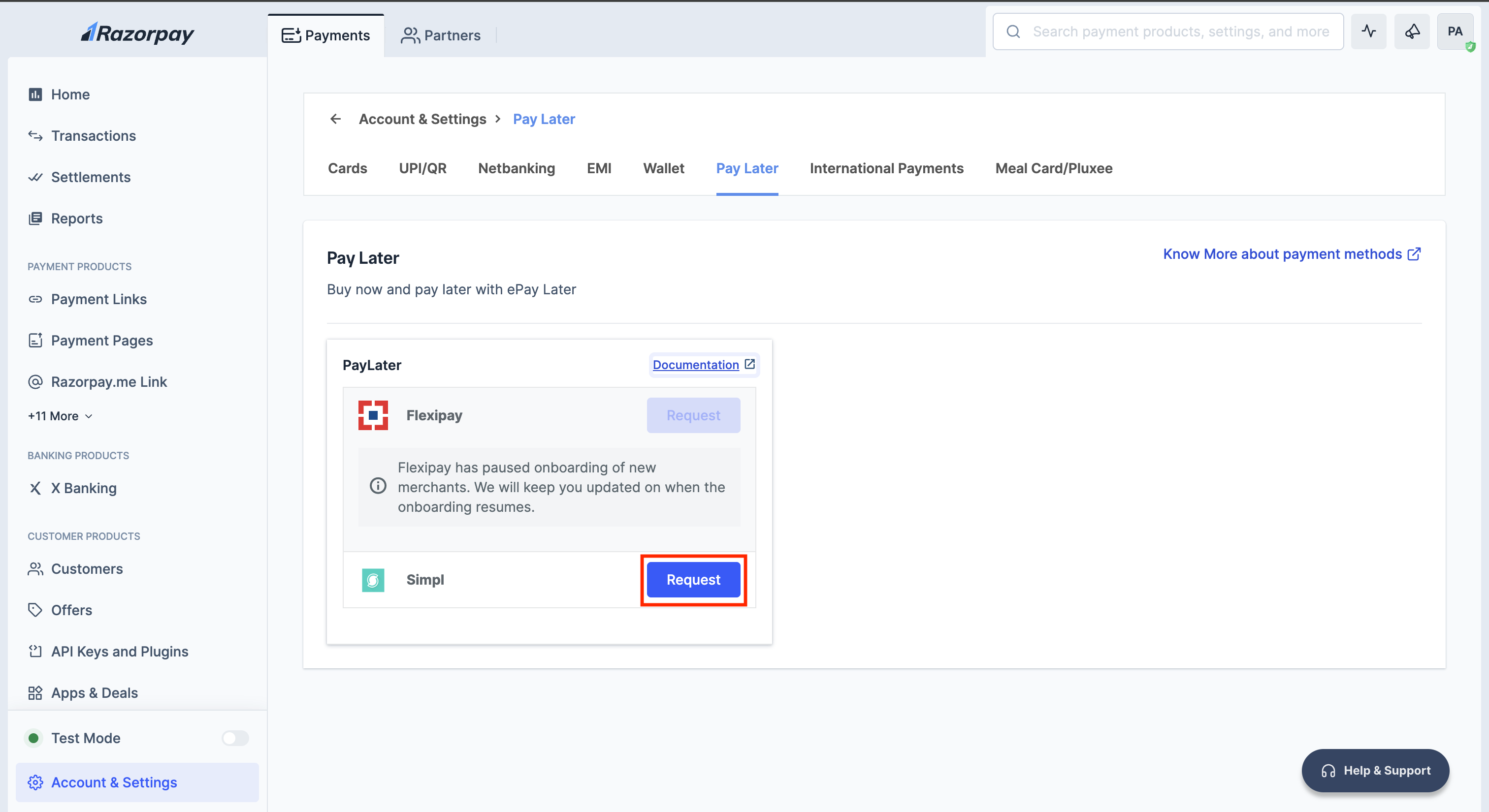Request the Simpl pay later method
This screenshot has height=812, width=1489.
click(693, 579)
